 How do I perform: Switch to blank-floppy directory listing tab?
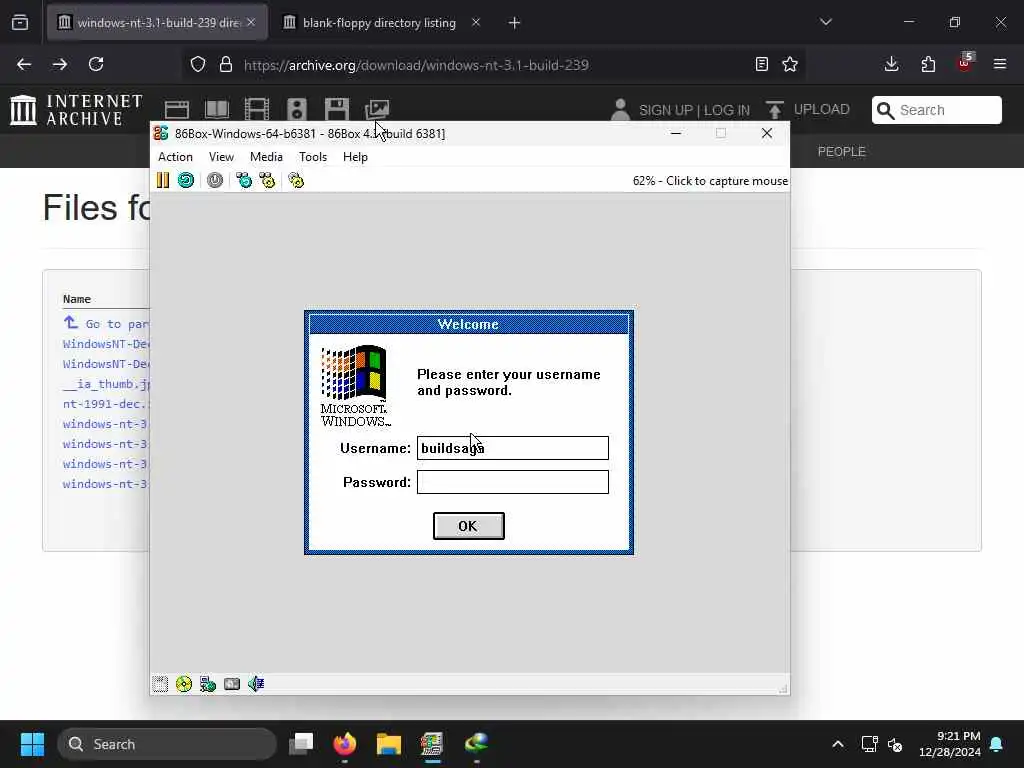coord(379,23)
